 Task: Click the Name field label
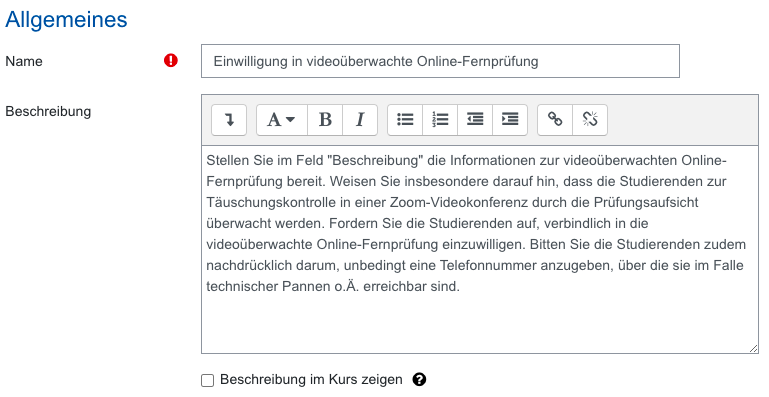(24, 61)
